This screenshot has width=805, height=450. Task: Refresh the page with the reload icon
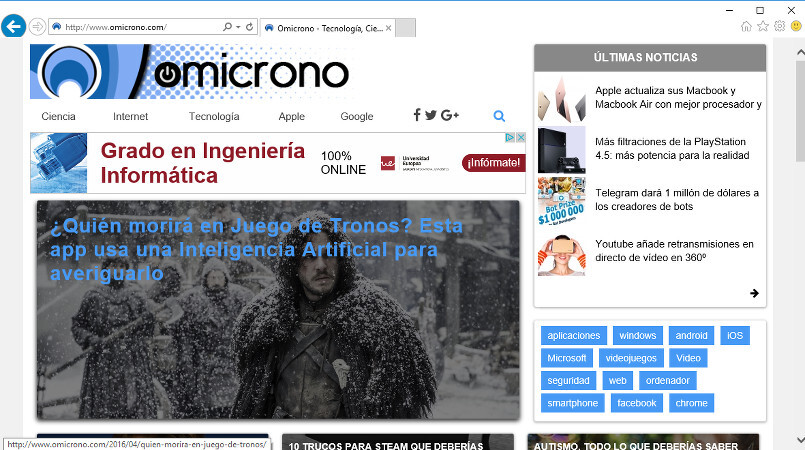pyautogui.click(x=249, y=27)
